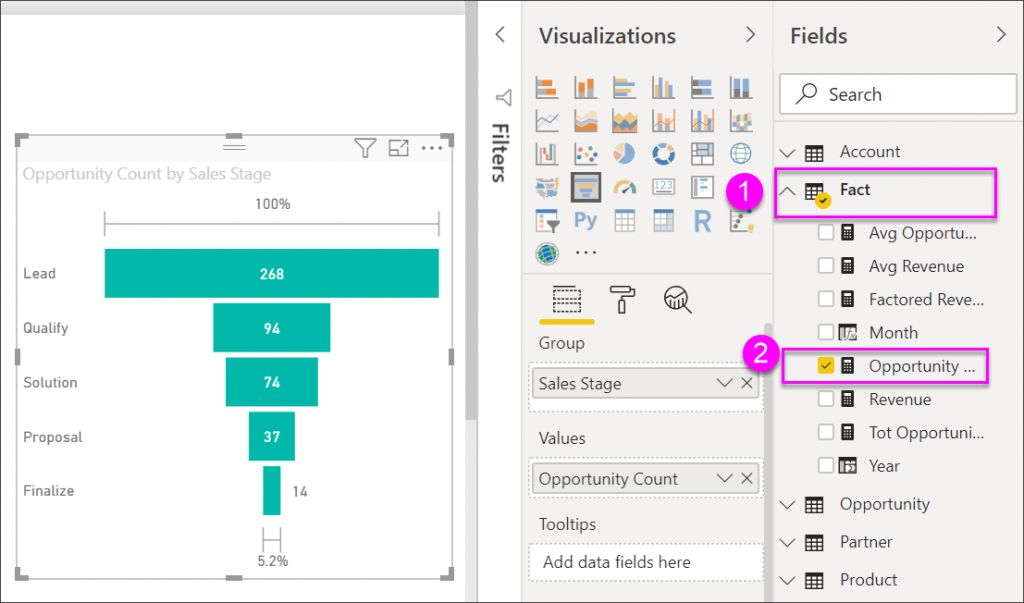Select the ArcGIS Maps visualization
1024x603 pixels.
click(x=547, y=253)
